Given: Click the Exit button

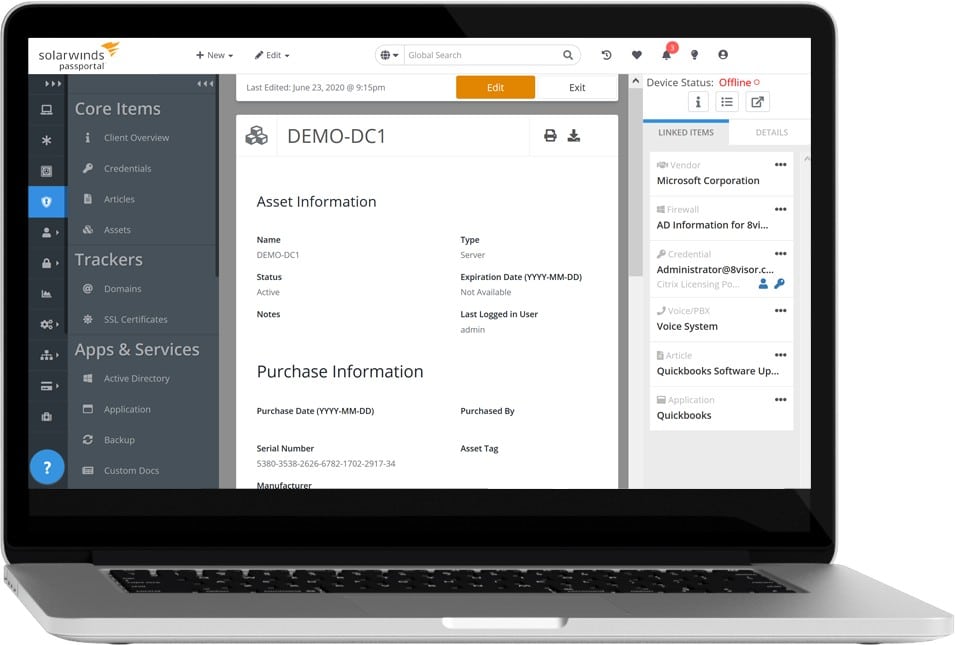Looking at the screenshot, I should (577, 87).
